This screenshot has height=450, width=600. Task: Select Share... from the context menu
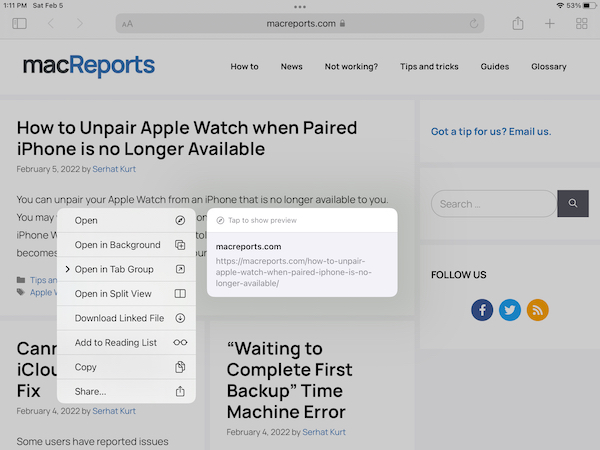[126, 391]
